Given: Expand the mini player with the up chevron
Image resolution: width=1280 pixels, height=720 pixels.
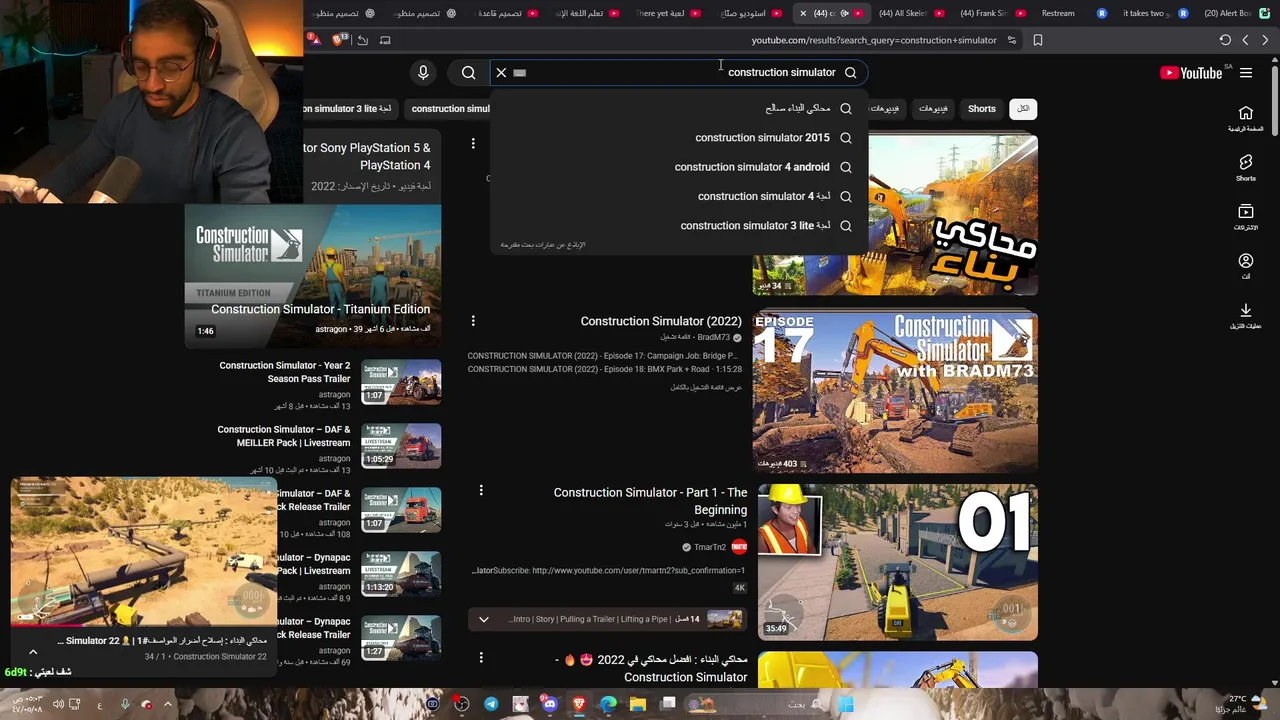Looking at the screenshot, I should [x=33, y=652].
